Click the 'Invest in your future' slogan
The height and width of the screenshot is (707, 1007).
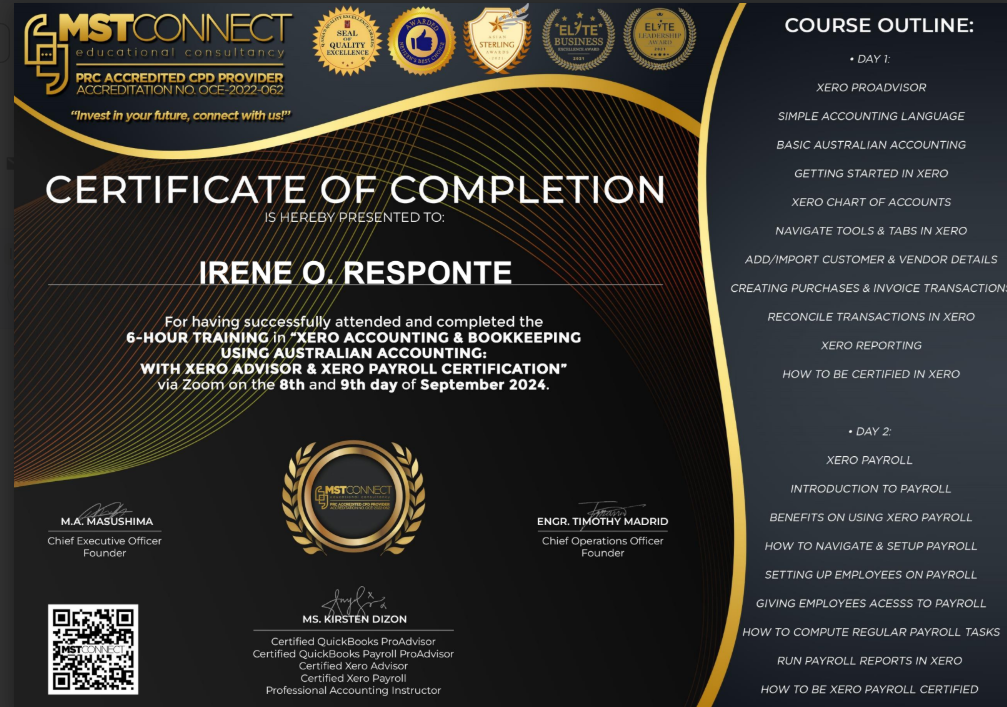pyautogui.click(x=180, y=116)
